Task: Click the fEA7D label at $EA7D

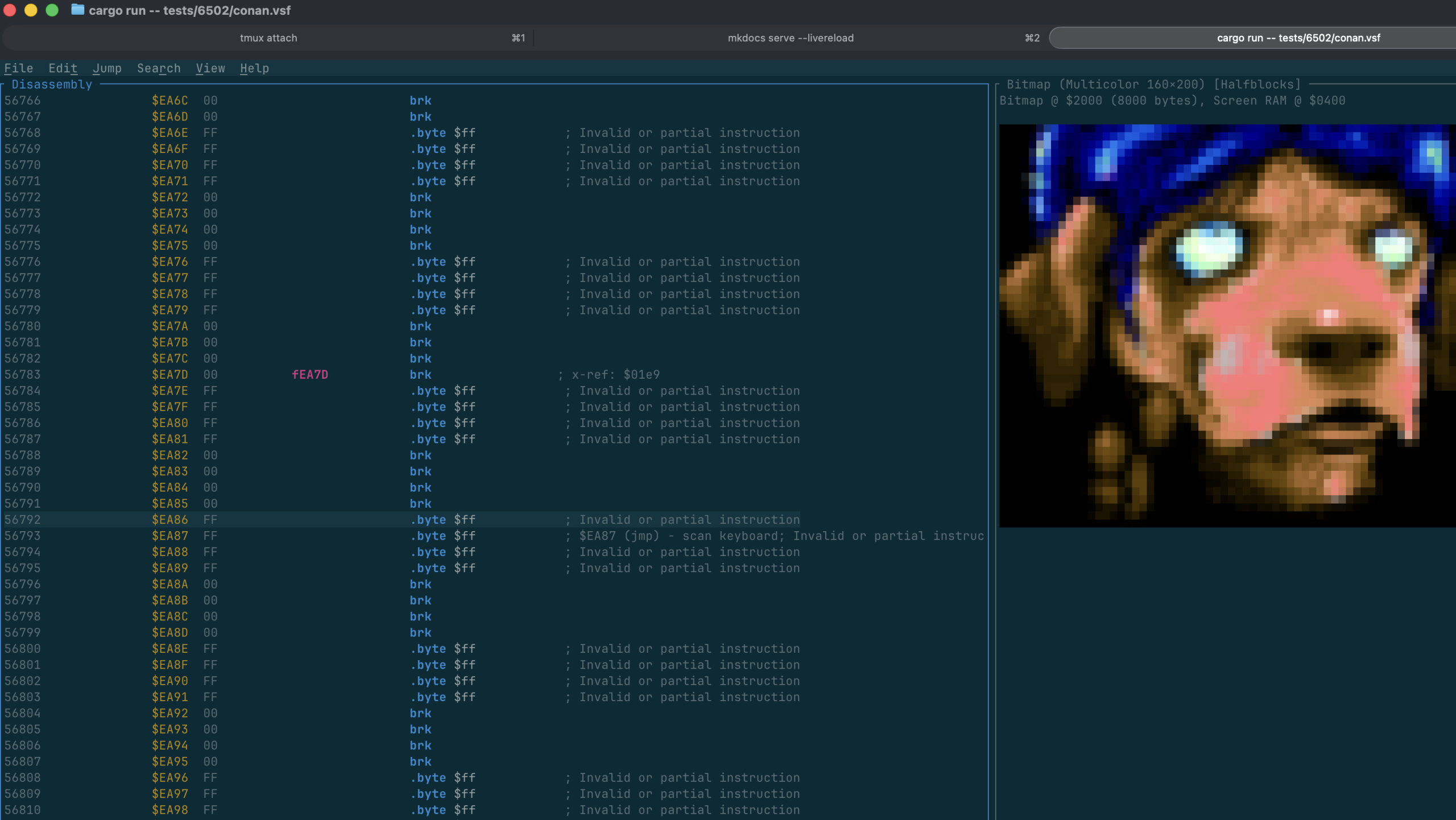Action: coord(309,375)
